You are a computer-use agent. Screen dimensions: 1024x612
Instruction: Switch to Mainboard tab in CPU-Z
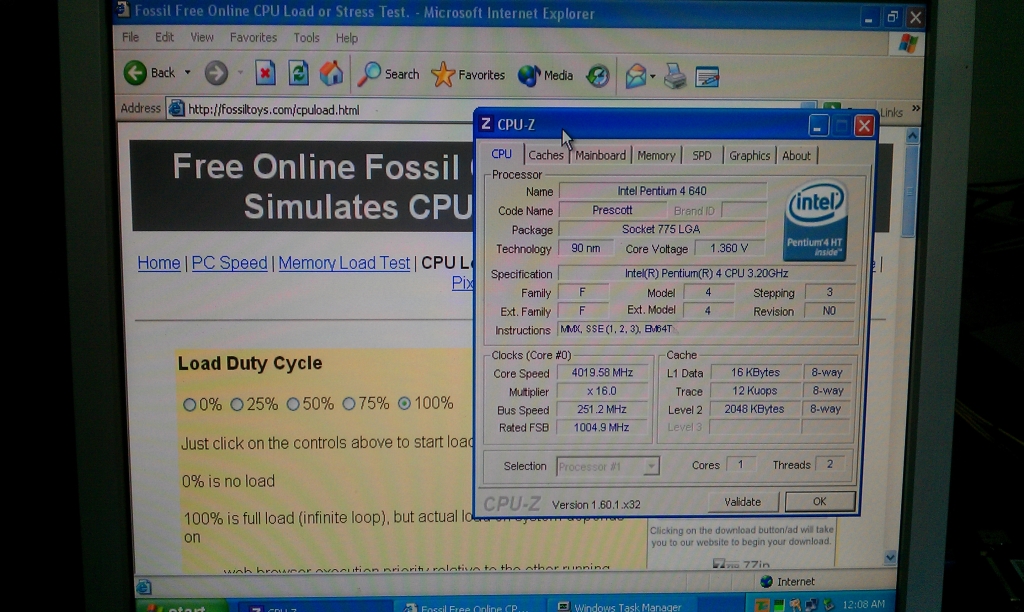(600, 155)
